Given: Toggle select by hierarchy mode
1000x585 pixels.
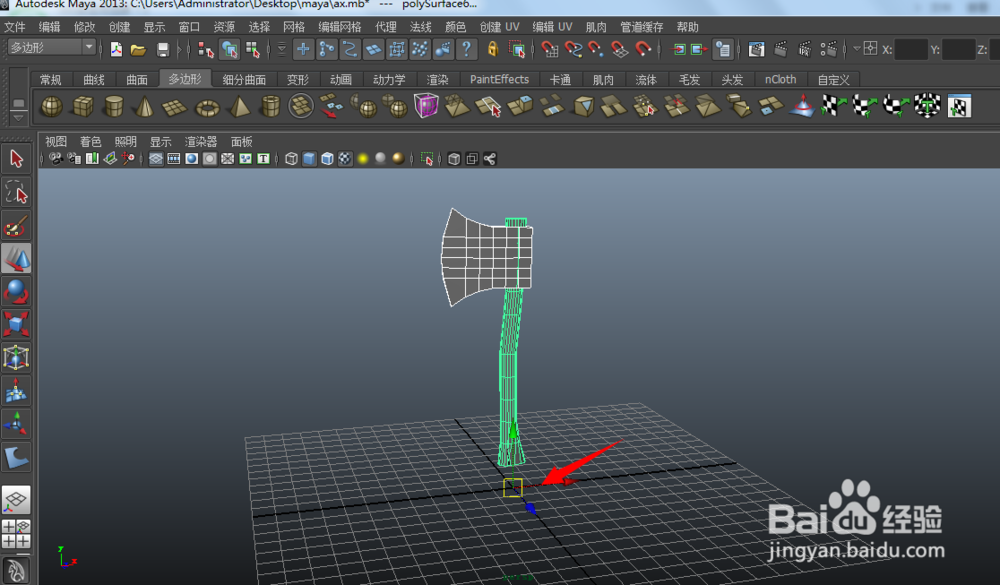Looking at the screenshot, I should (x=205, y=49).
